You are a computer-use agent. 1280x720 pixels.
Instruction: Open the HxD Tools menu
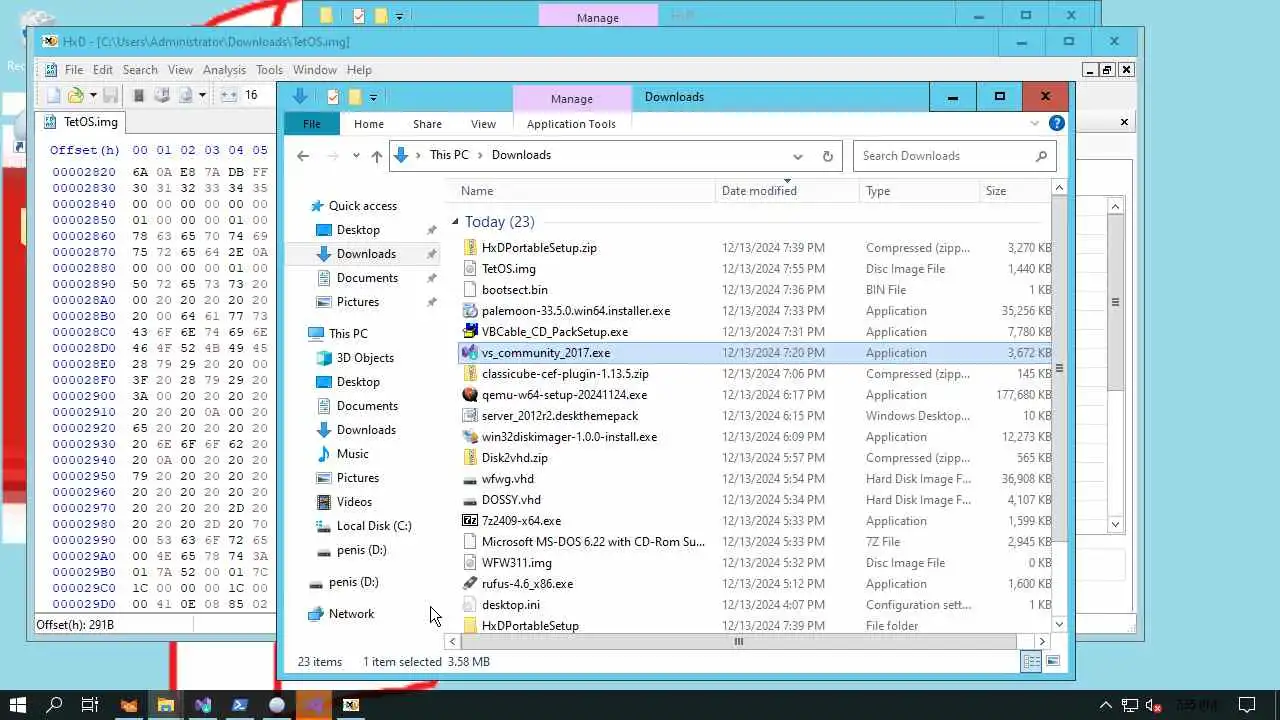coord(269,70)
